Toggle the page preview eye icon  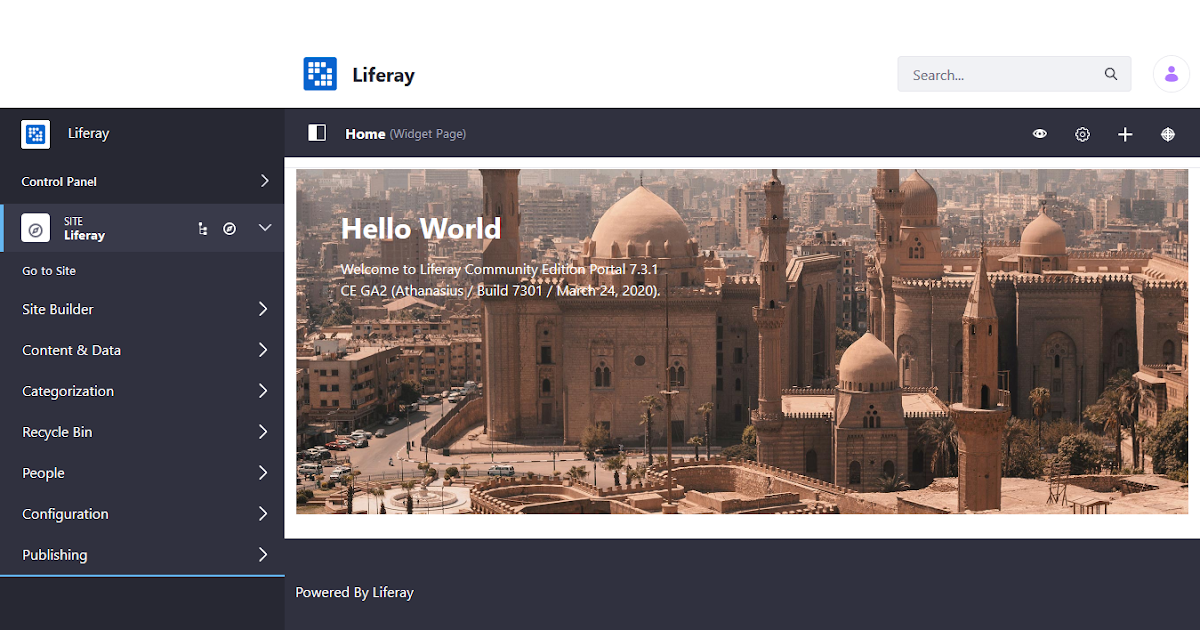click(x=1039, y=133)
